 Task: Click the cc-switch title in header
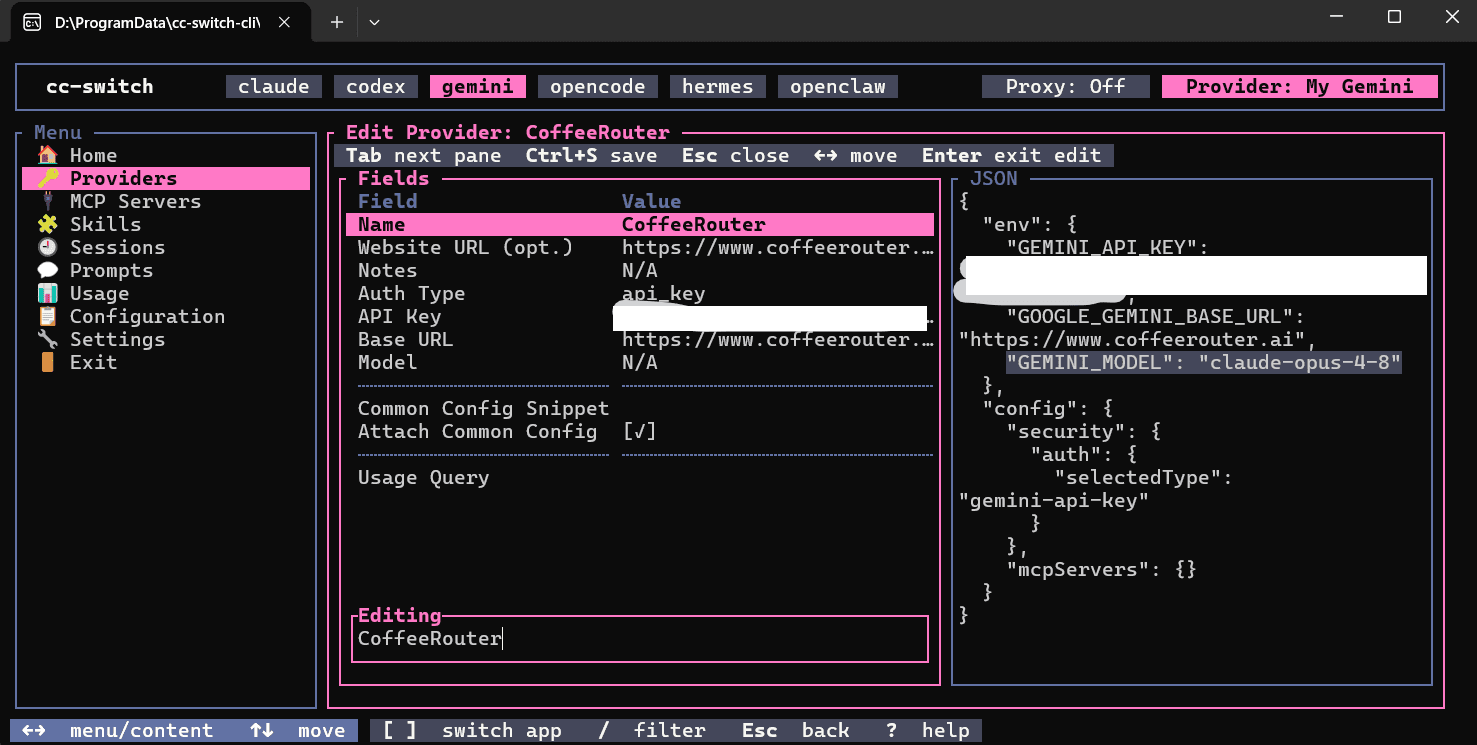(100, 87)
